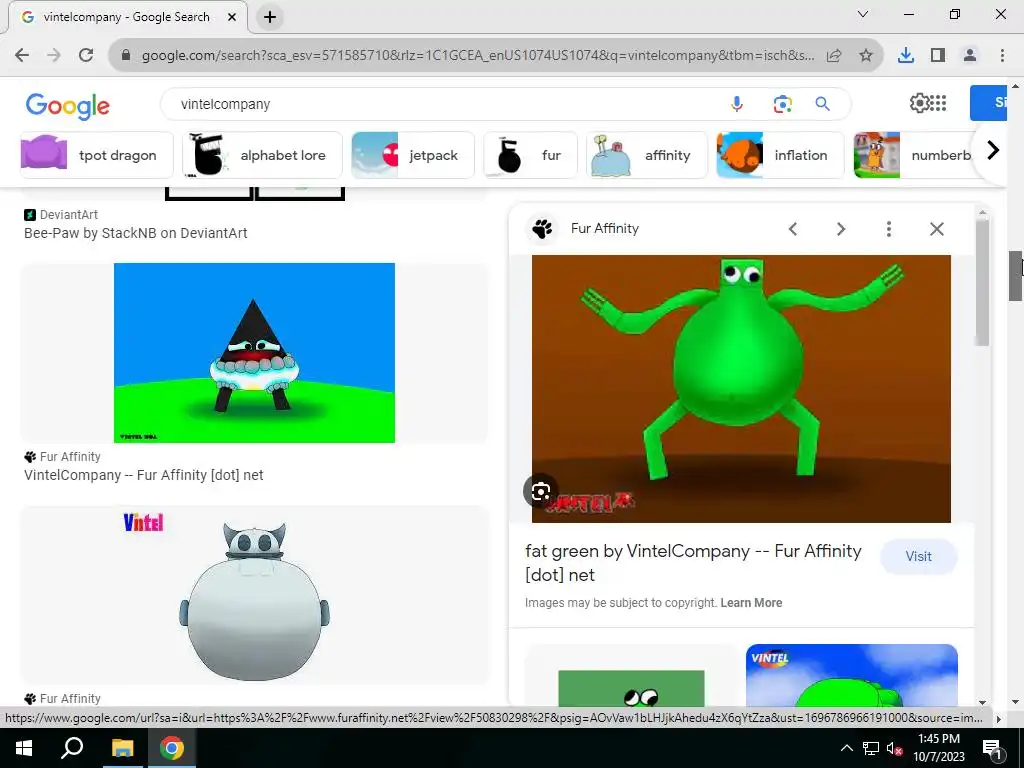This screenshot has height=768, width=1024.
Task: Filter by fur chip
Action: click(530, 155)
